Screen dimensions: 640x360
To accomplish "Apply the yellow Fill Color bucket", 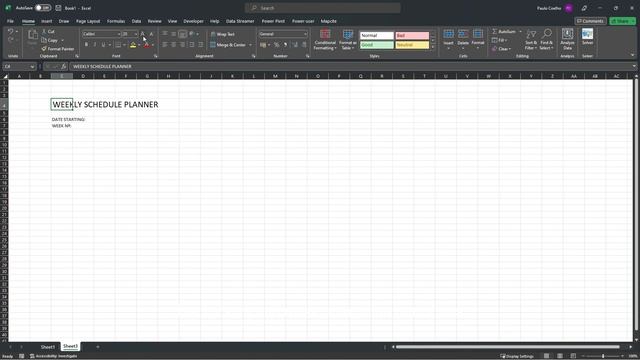I will click(133, 45).
